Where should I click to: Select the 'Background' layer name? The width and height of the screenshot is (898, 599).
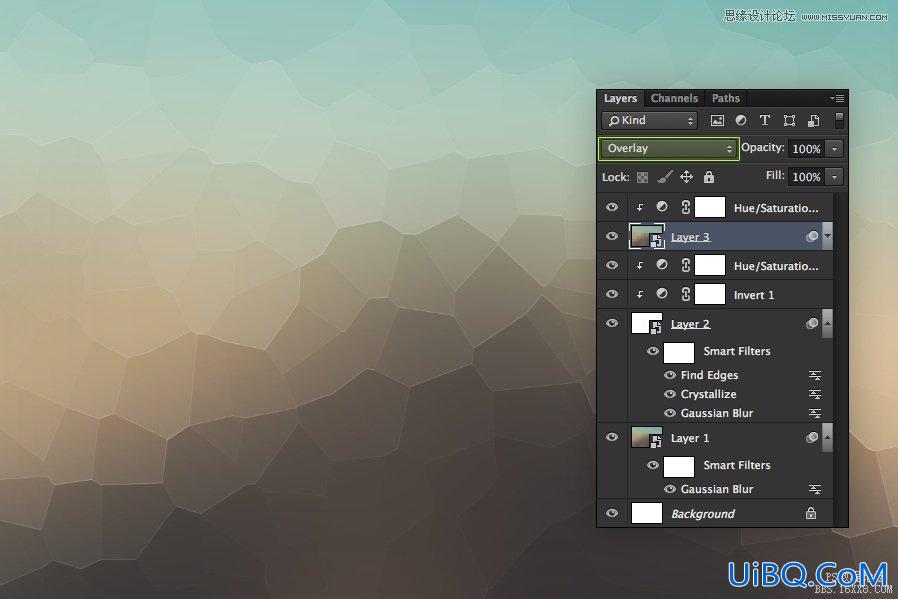pyautogui.click(x=703, y=514)
